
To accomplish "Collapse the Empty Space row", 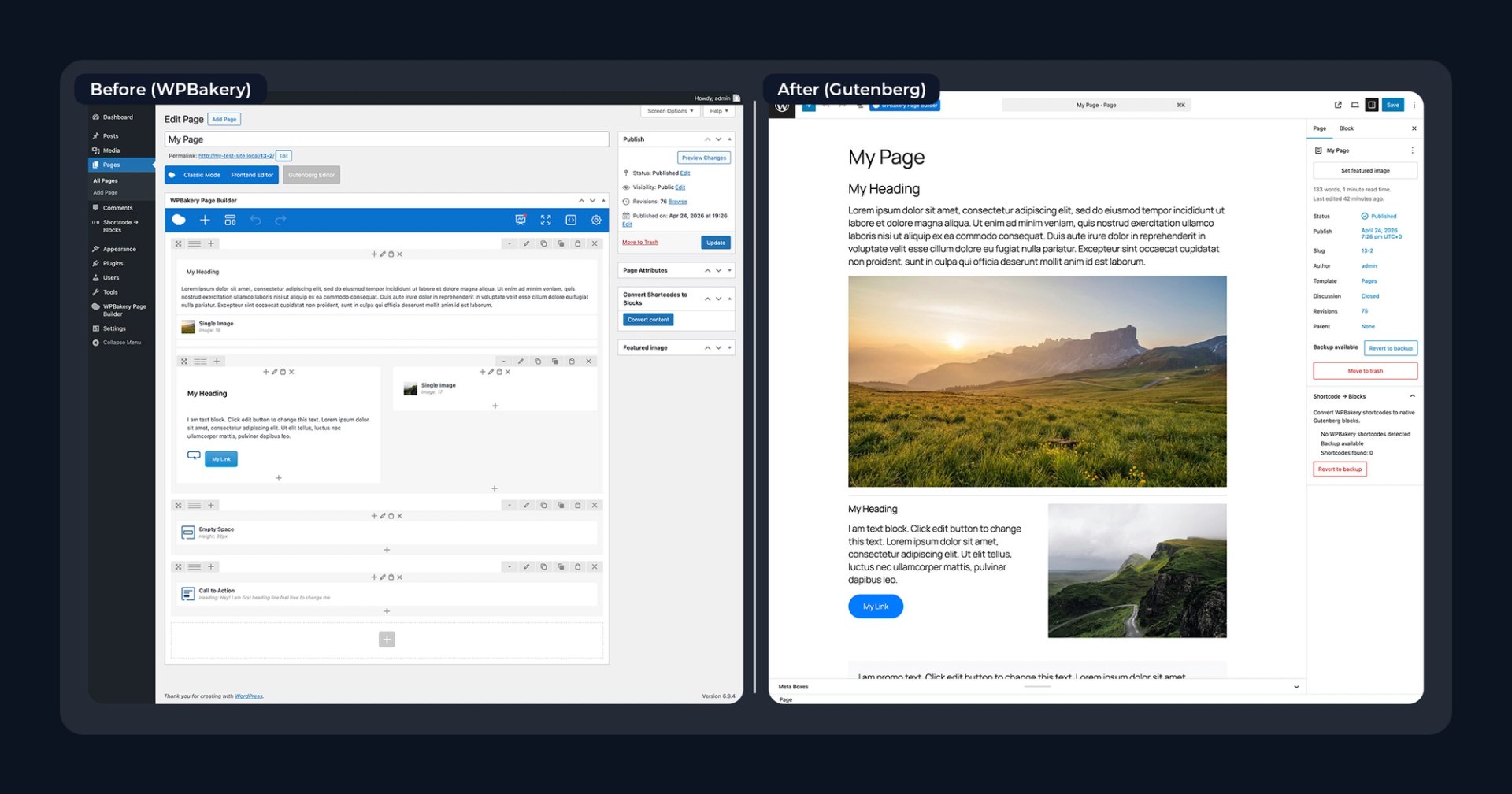I will 510,505.
